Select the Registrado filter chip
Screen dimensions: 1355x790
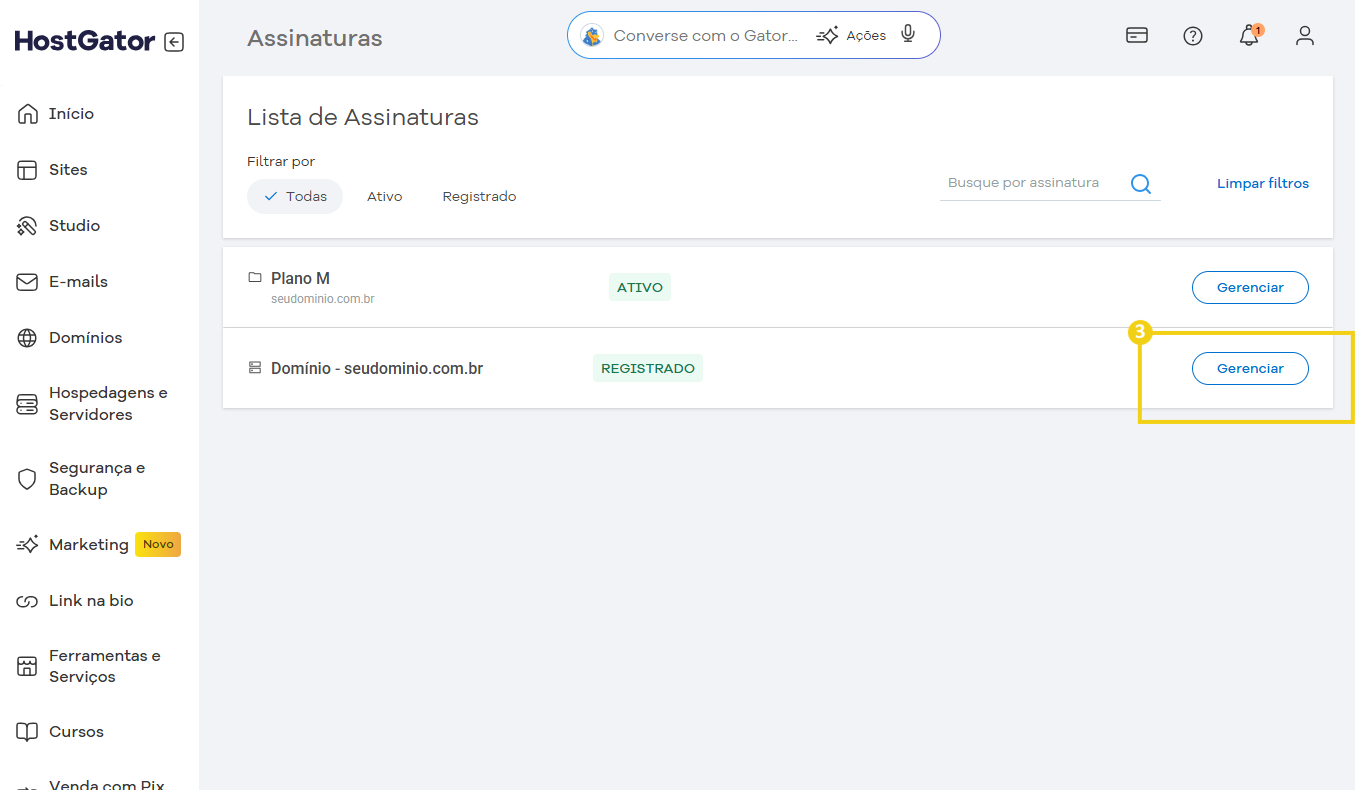(x=479, y=197)
